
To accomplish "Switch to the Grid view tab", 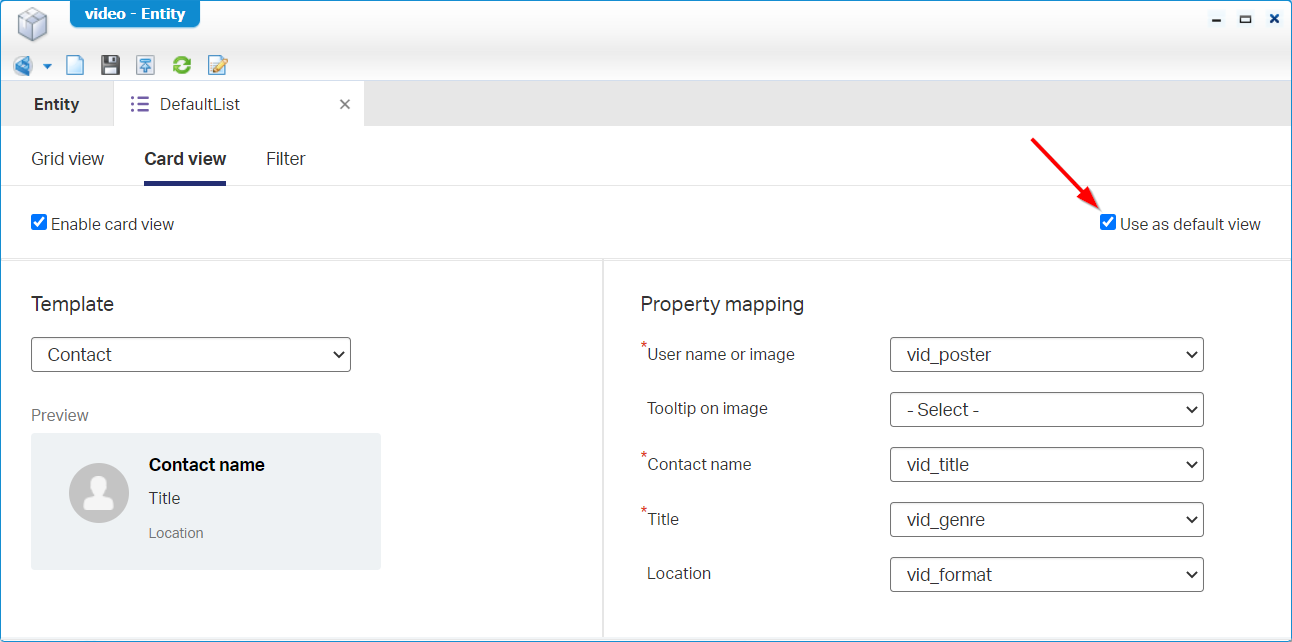I will 68,159.
